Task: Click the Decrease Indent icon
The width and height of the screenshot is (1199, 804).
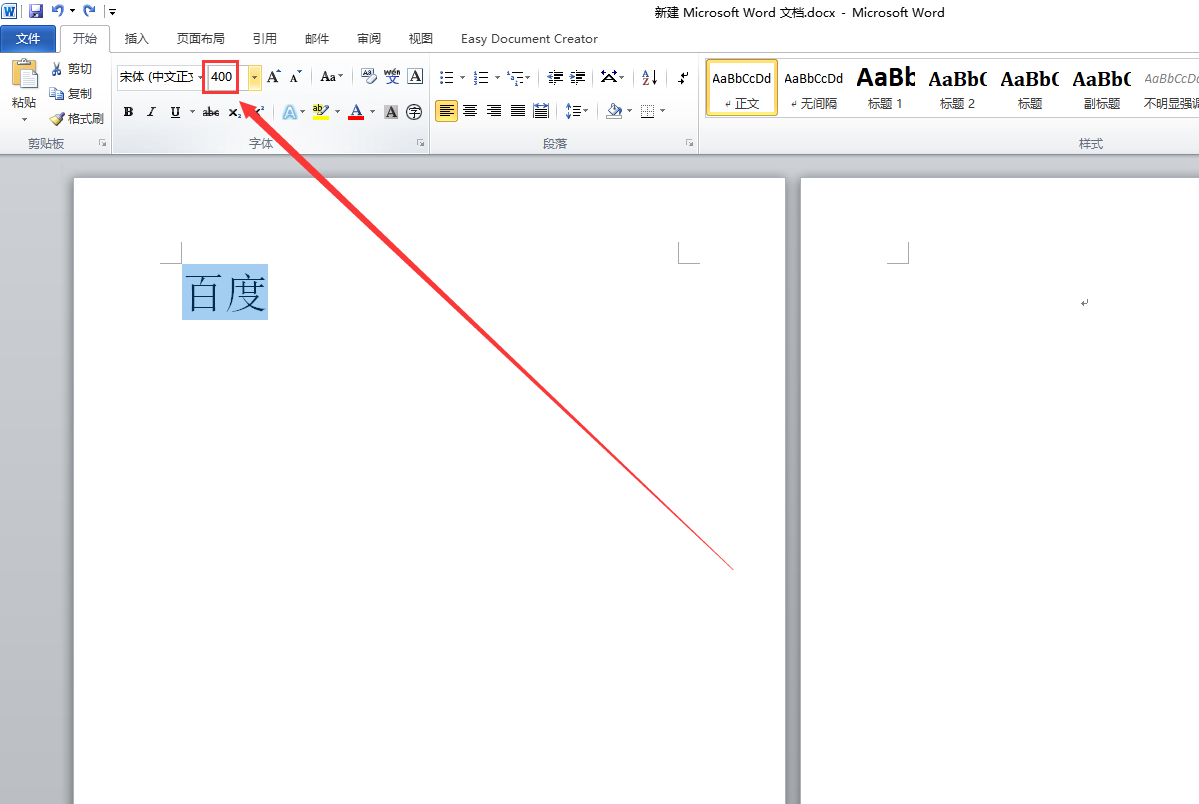Action: 555,77
